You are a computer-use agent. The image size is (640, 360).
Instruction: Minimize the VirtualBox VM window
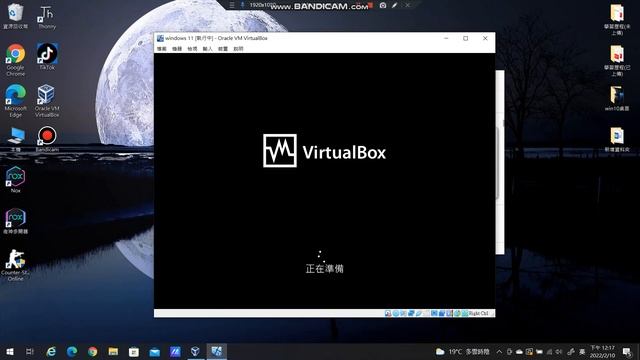(446, 38)
